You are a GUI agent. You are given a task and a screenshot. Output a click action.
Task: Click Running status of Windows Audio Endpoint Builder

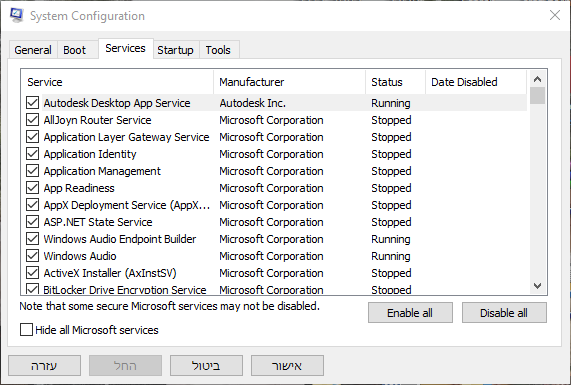(391, 239)
